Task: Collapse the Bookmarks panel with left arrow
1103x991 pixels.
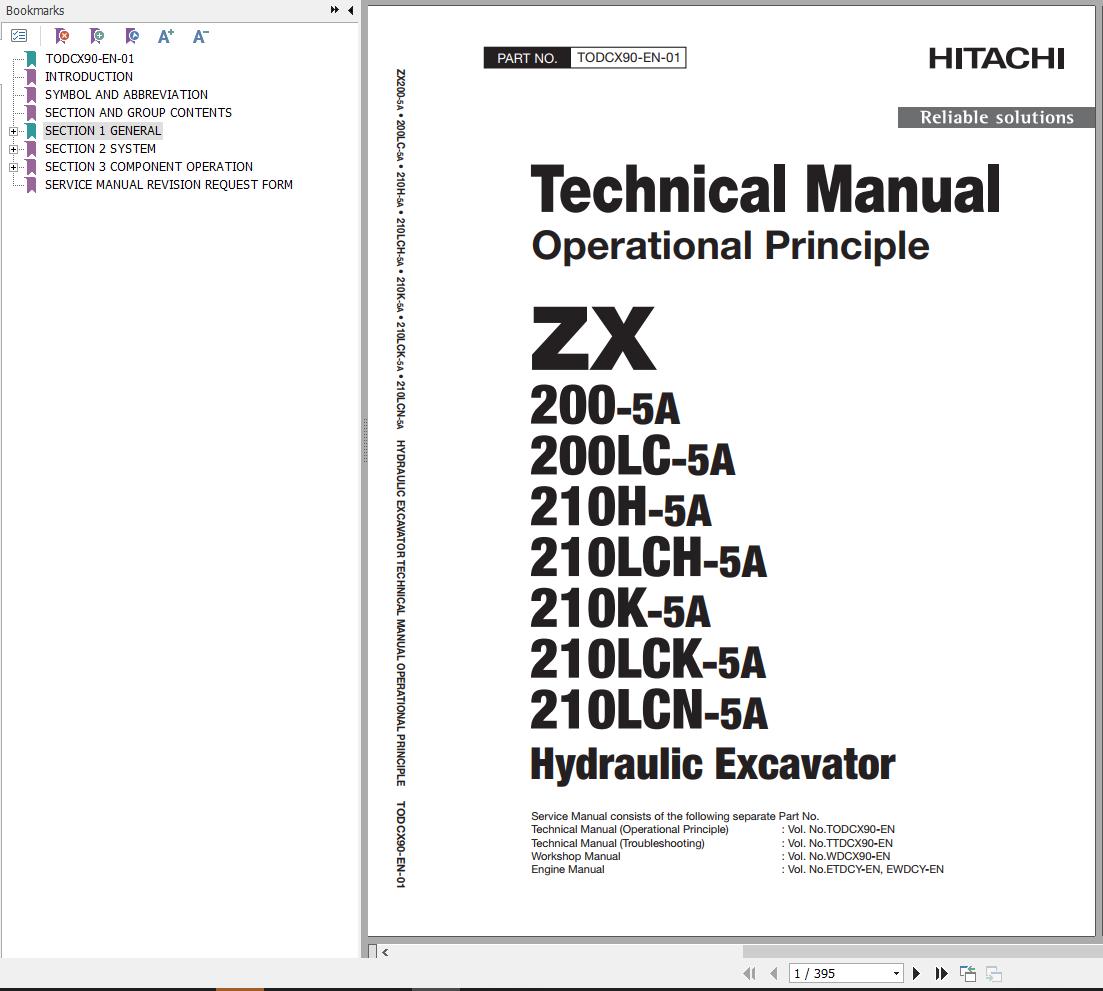Action: pos(350,10)
